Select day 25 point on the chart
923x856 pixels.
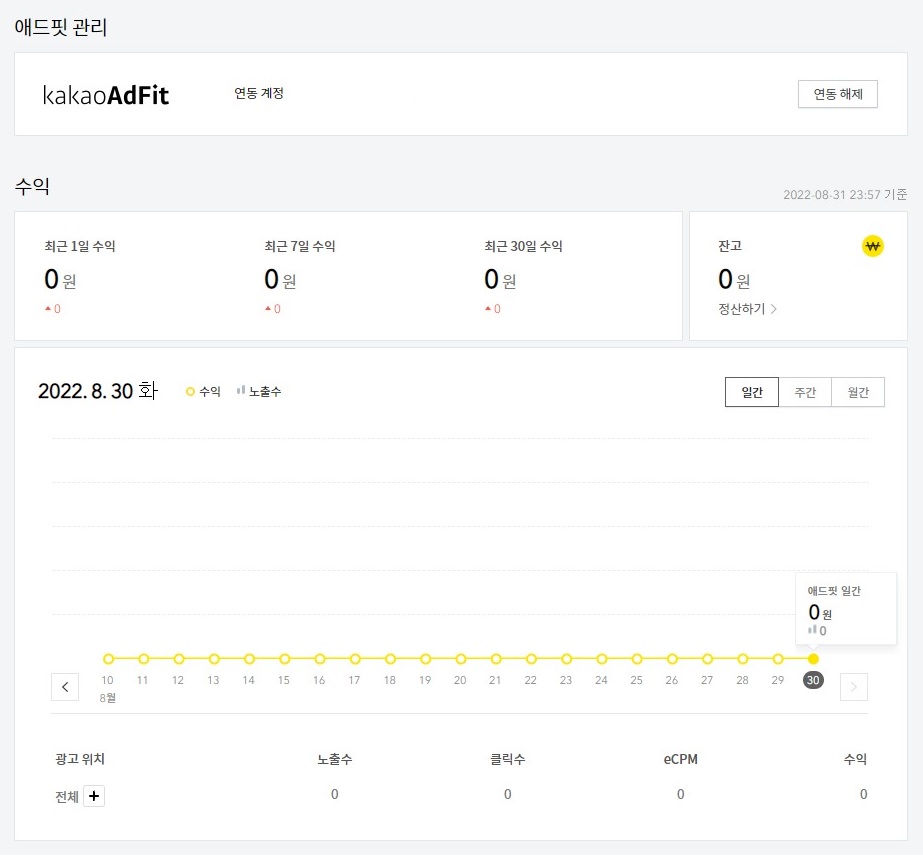[637, 659]
